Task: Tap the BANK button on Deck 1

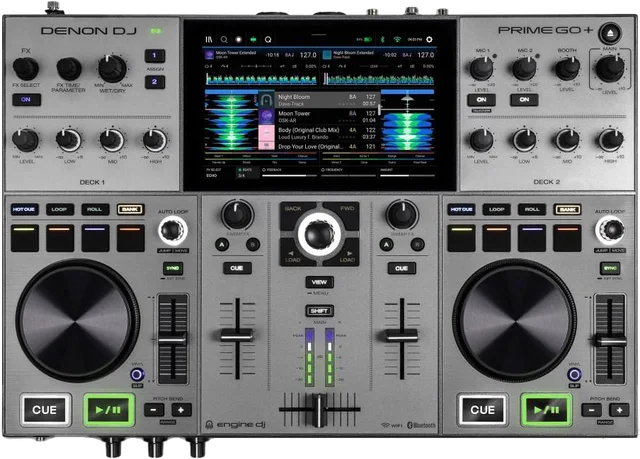Action: click(130, 209)
